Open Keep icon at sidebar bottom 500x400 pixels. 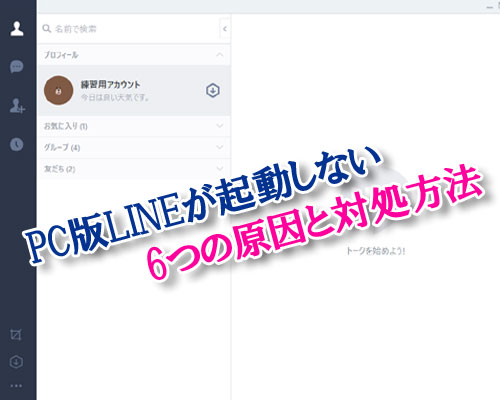(16, 362)
